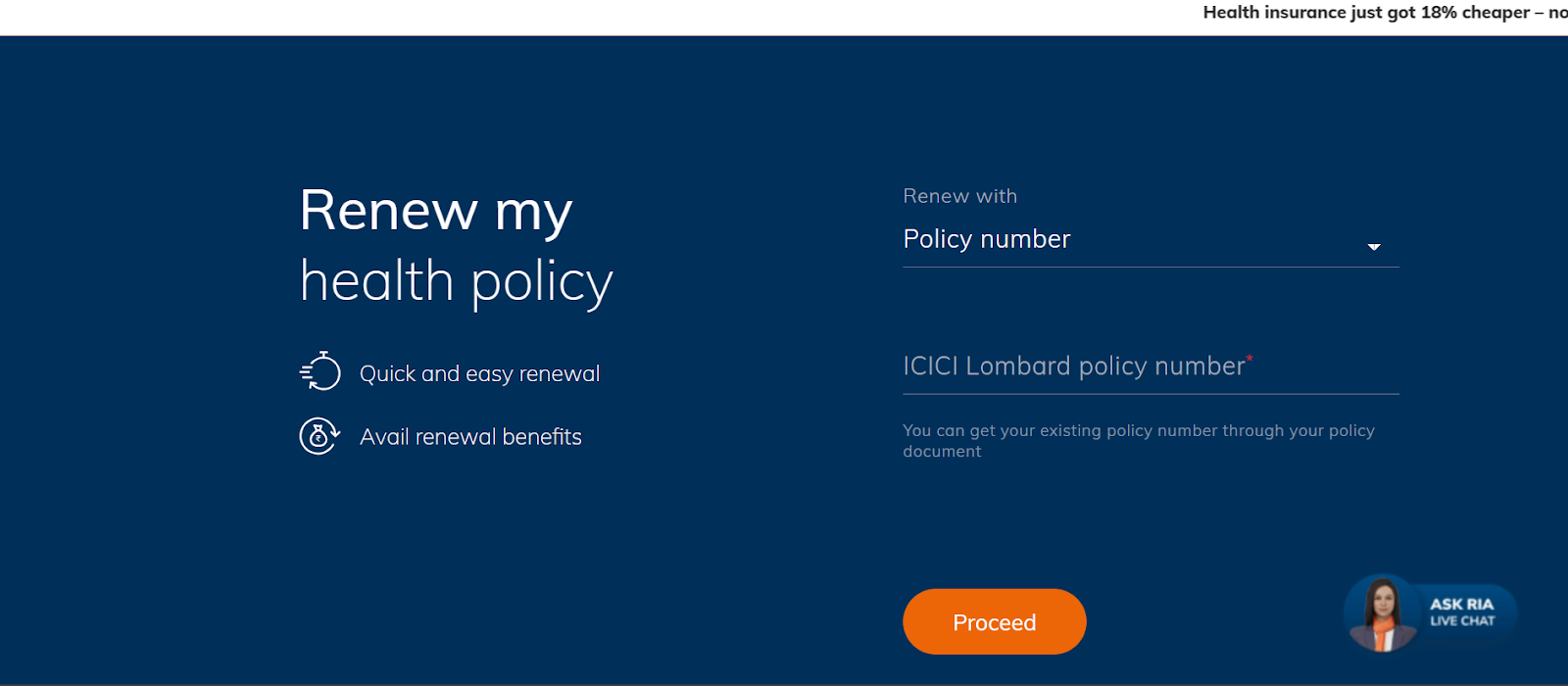Select the Quick and easy renewal label

coord(479,373)
